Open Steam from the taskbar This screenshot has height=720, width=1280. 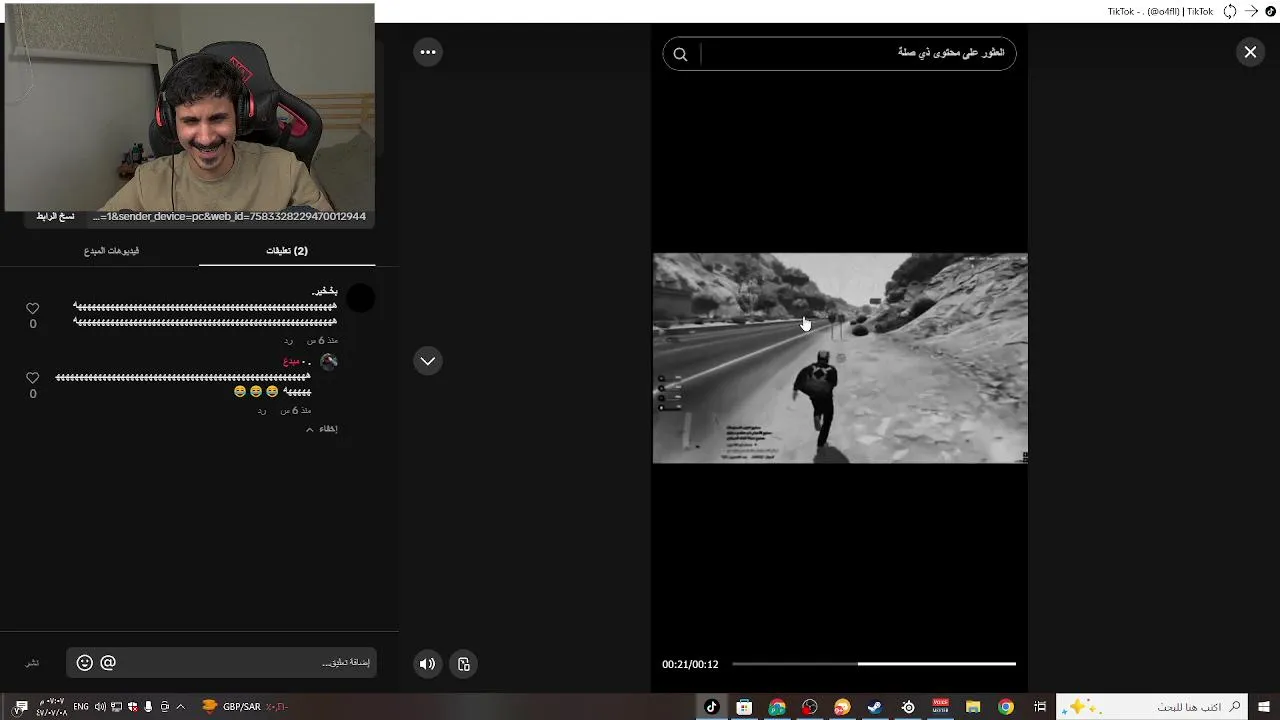coord(875,707)
